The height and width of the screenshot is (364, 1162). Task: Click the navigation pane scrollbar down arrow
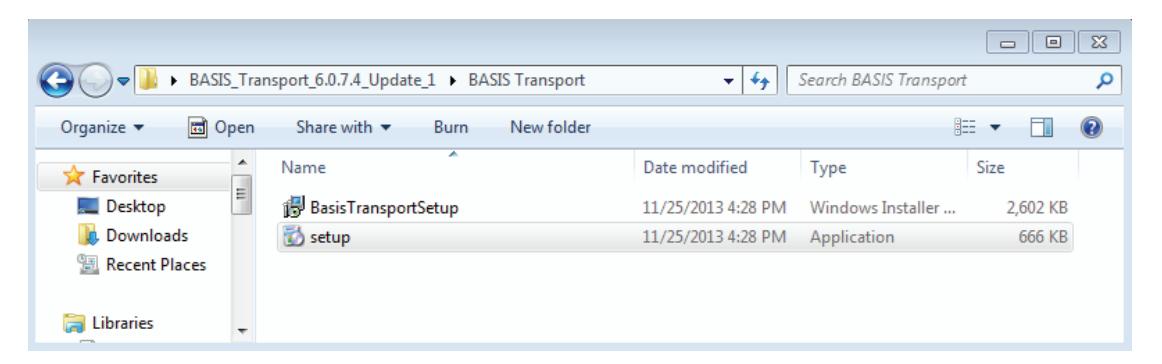[242, 331]
